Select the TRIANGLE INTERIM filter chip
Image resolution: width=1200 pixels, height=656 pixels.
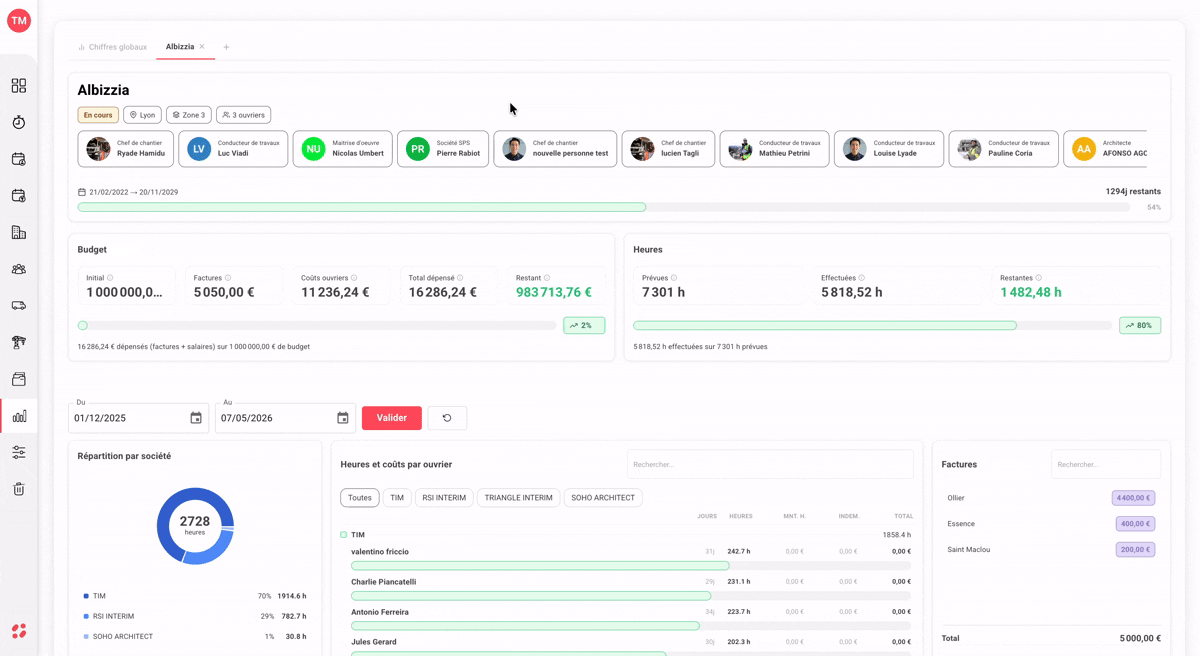[518, 497]
